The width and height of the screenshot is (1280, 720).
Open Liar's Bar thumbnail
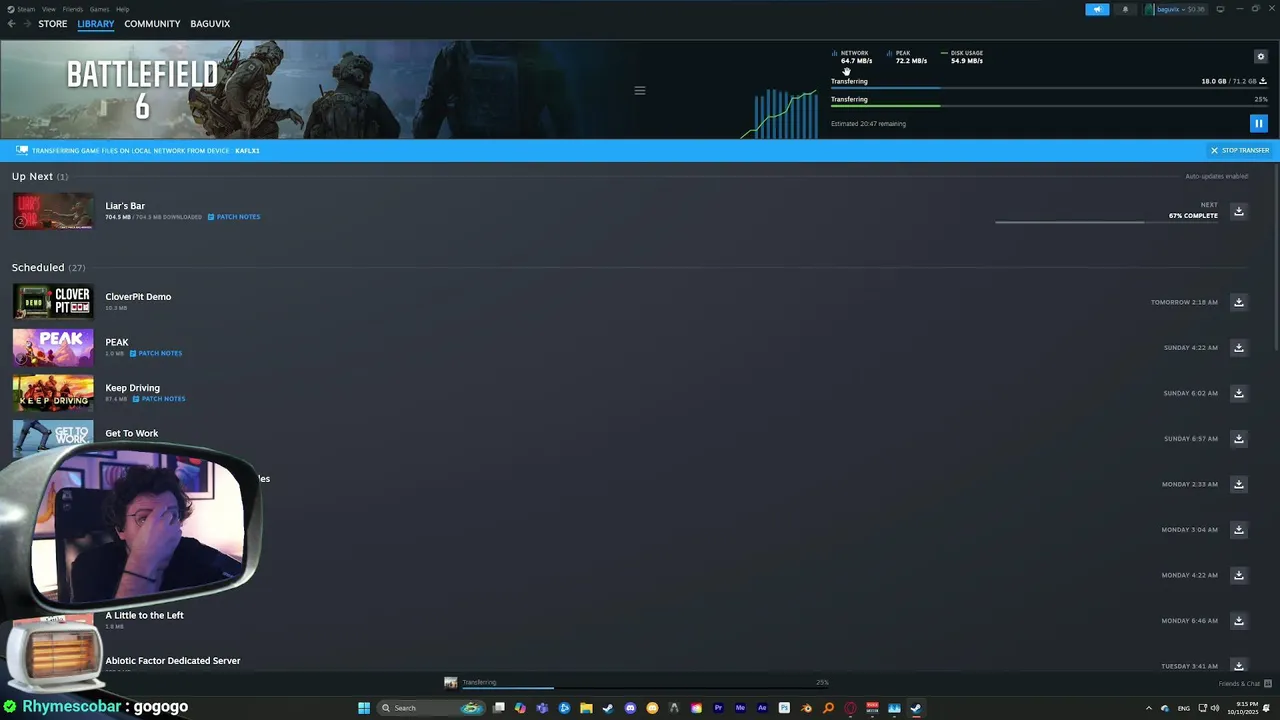coord(53,211)
